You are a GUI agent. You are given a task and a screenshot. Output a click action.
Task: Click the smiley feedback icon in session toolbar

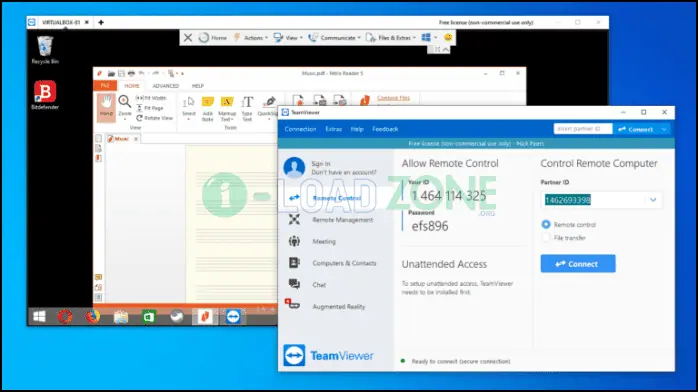[x=448, y=37]
